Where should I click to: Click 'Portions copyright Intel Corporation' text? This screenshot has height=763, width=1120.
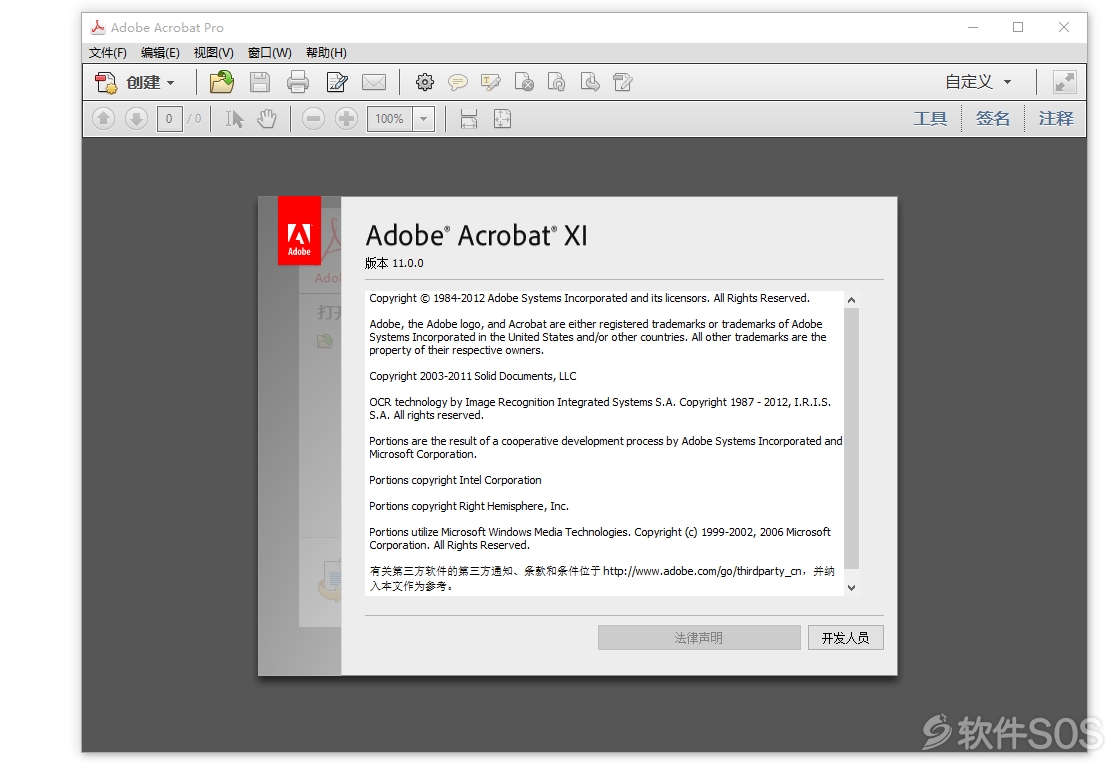click(x=455, y=480)
